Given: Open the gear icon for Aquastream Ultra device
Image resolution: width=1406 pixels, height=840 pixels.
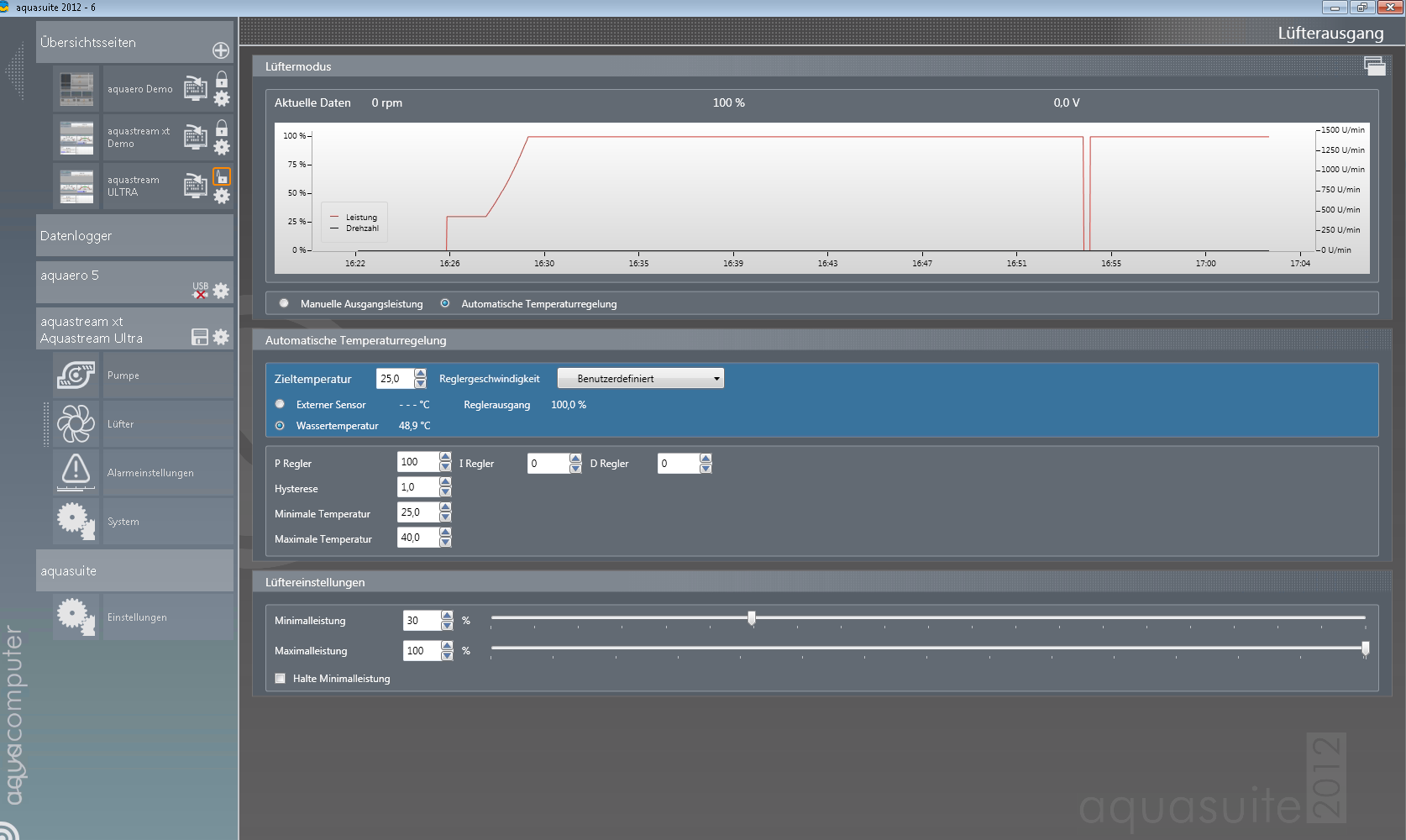Looking at the screenshot, I should coord(221,337).
